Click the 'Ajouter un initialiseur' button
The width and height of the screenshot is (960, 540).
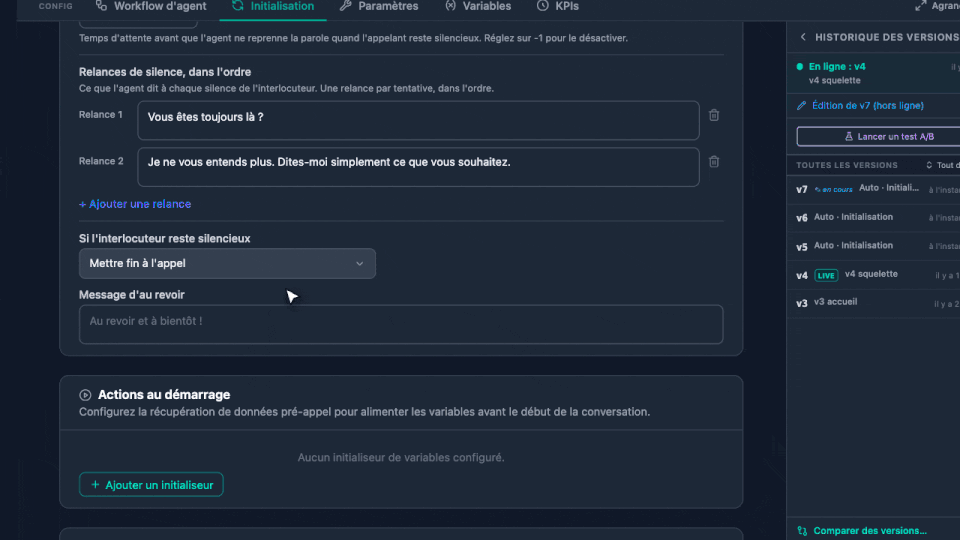[151, 485]
